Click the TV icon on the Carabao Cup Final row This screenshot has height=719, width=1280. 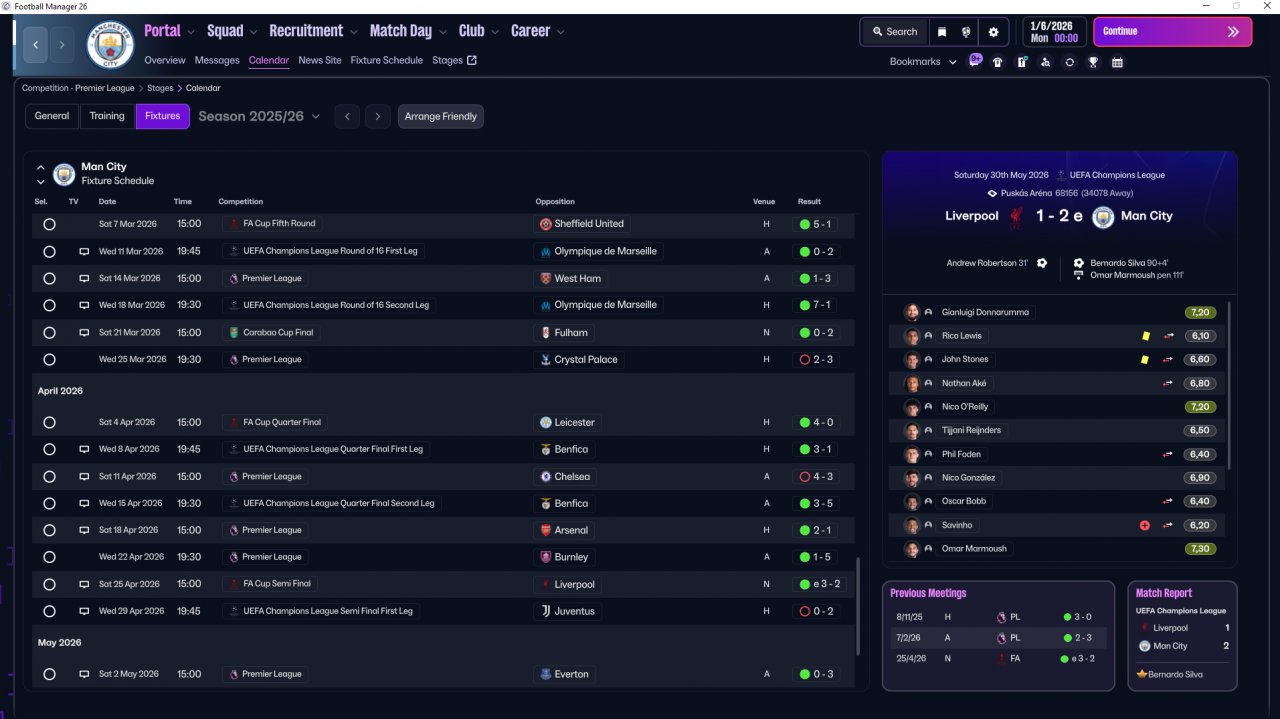[84, 333]
